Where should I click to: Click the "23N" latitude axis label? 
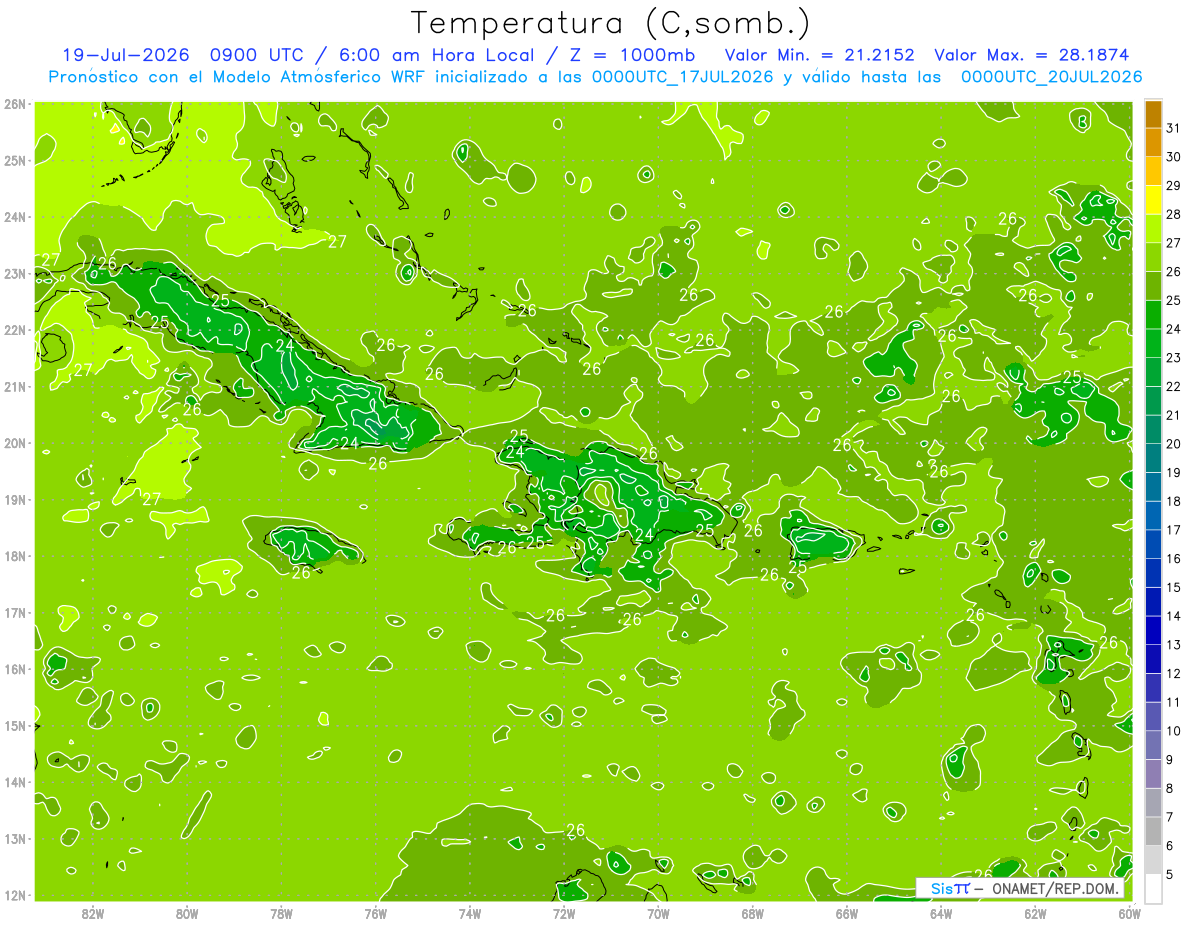pos(14,274)
